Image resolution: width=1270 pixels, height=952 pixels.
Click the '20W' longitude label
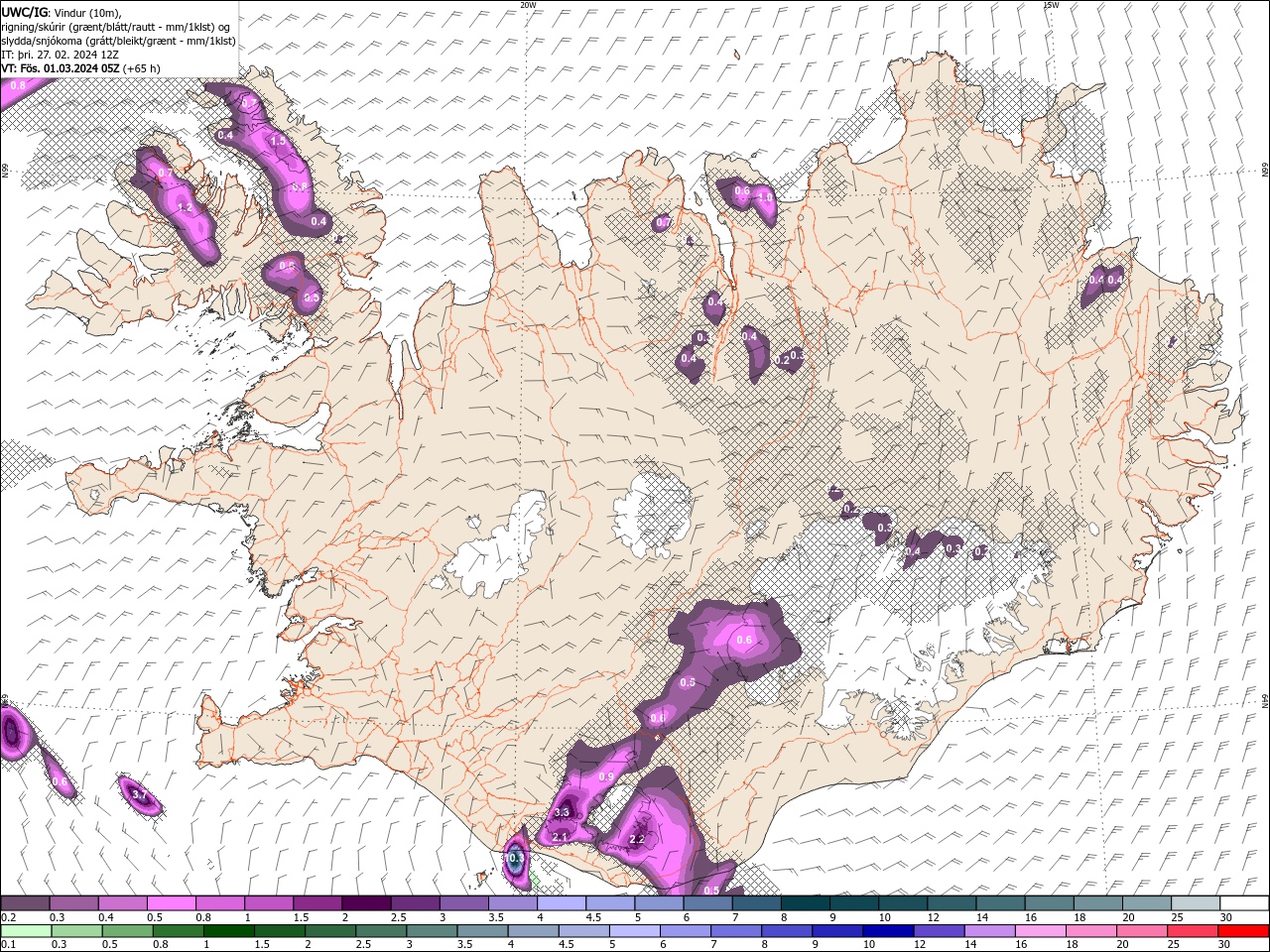click(528, 5)
